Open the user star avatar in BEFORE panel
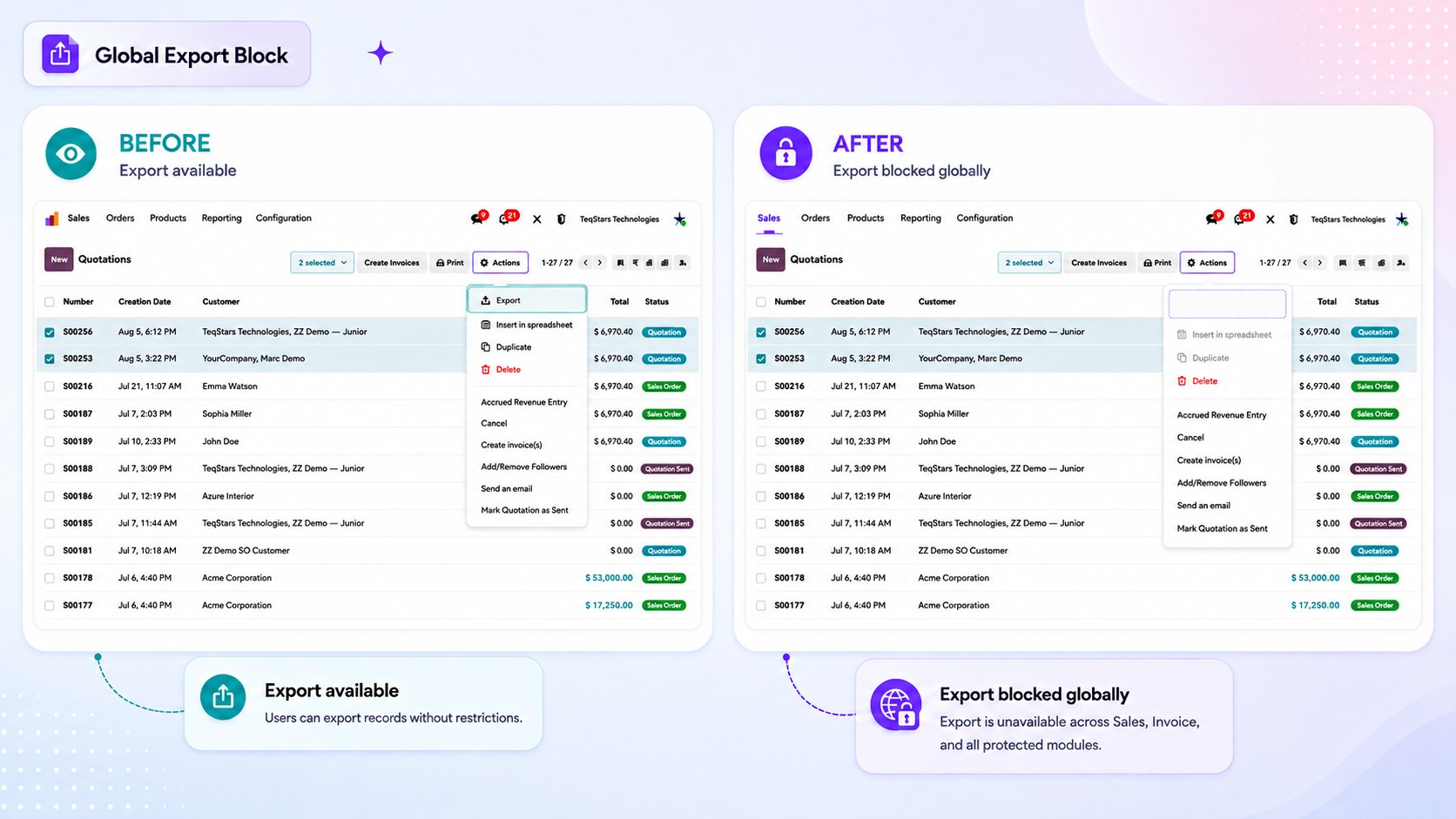1456x819 pixels. click(680, 219)
